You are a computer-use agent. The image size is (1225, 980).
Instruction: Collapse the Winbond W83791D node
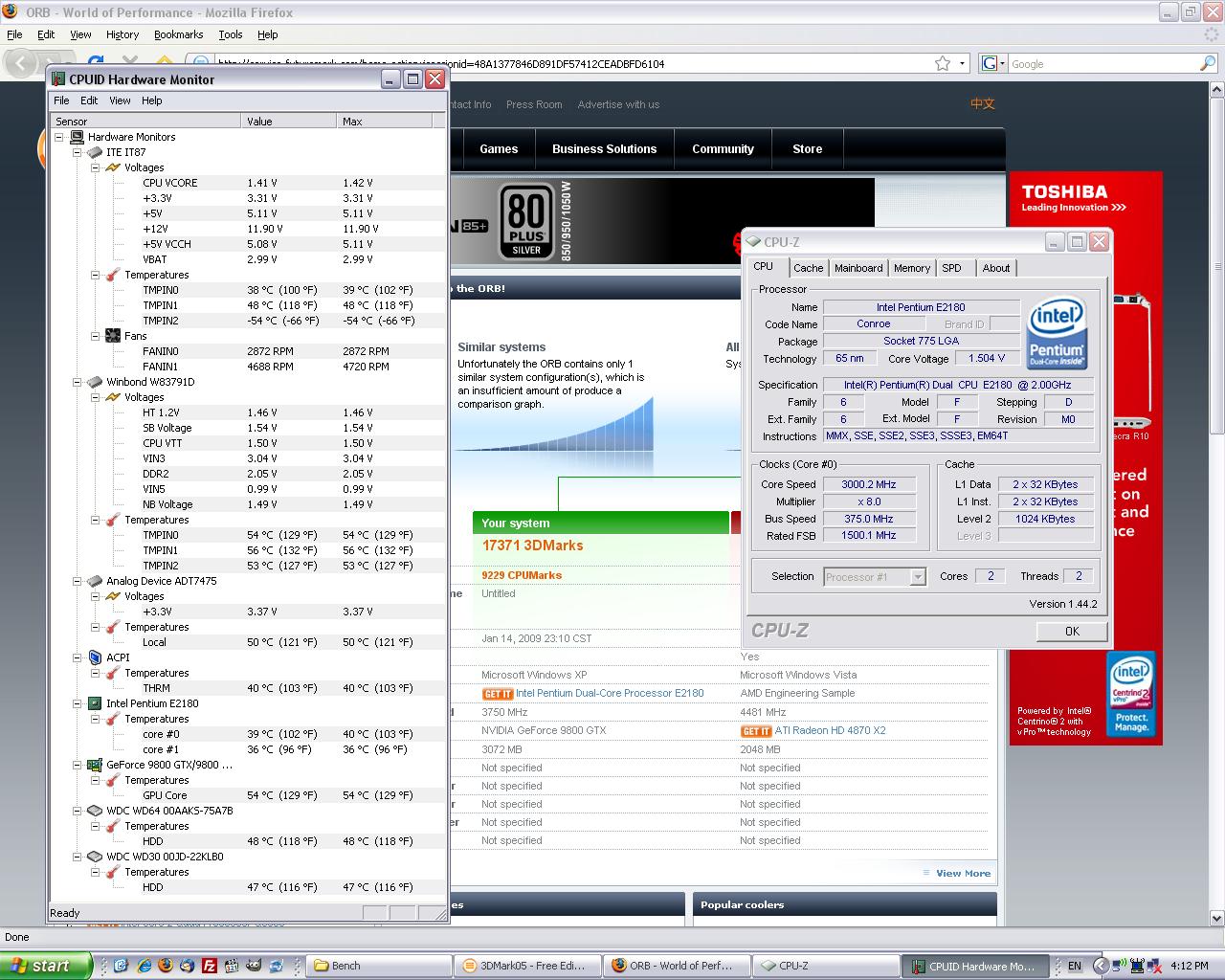click(x=78, y=382)
